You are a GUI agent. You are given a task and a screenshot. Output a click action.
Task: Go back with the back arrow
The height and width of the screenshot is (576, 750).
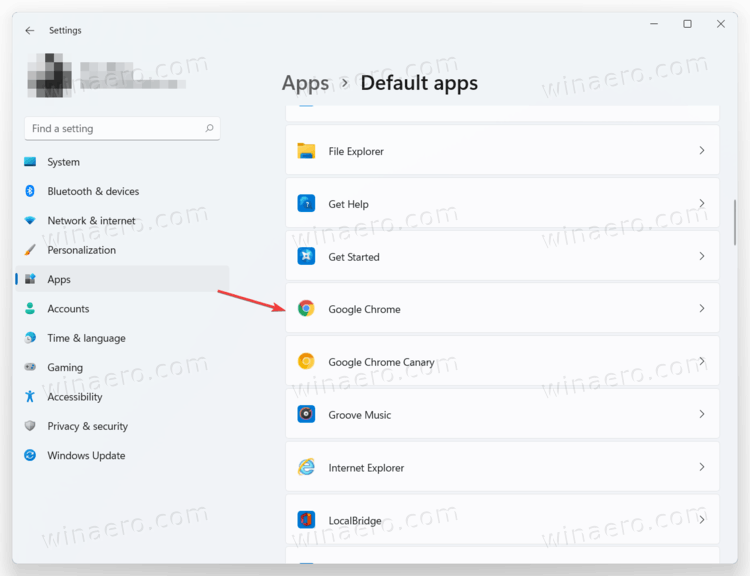[x=30, y=30]
